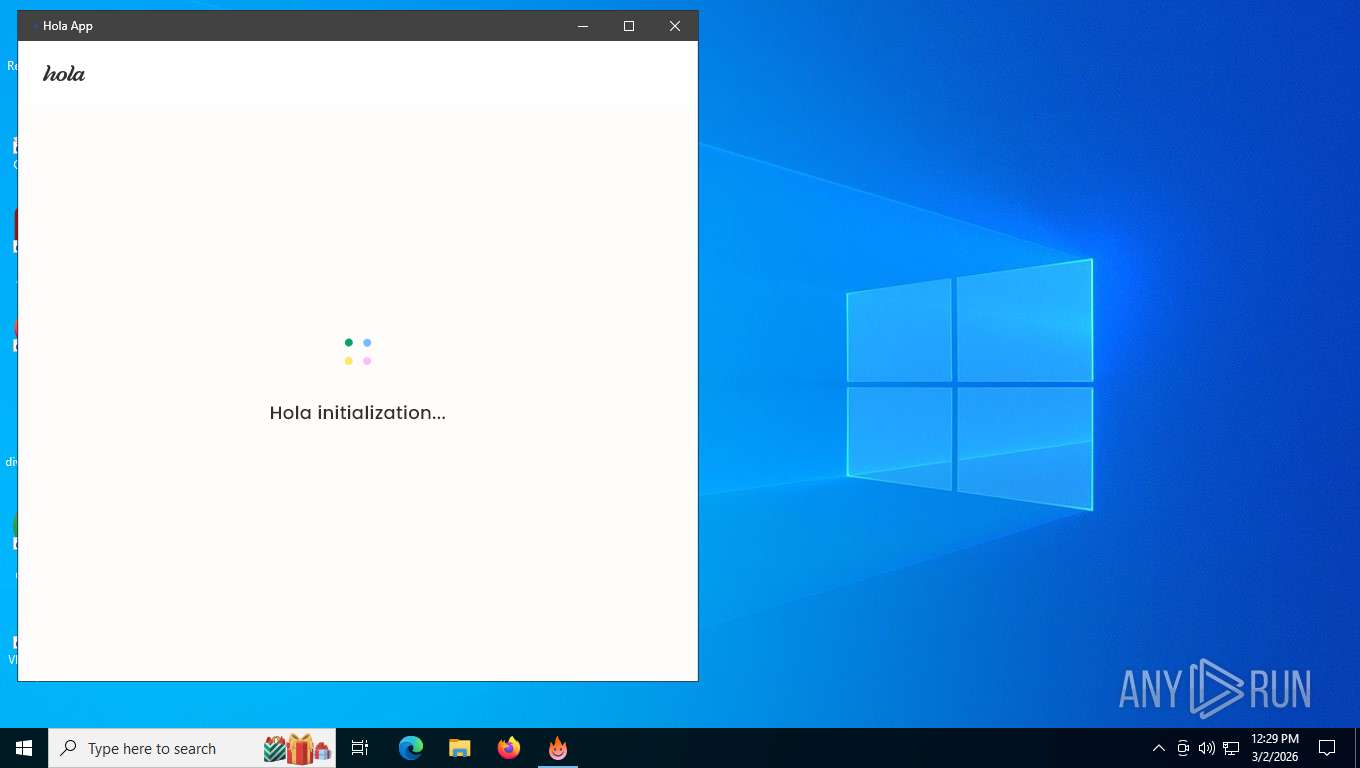Open the volume control tray icon
The height and width of the screenshot is (768, 1360).
1207,748
